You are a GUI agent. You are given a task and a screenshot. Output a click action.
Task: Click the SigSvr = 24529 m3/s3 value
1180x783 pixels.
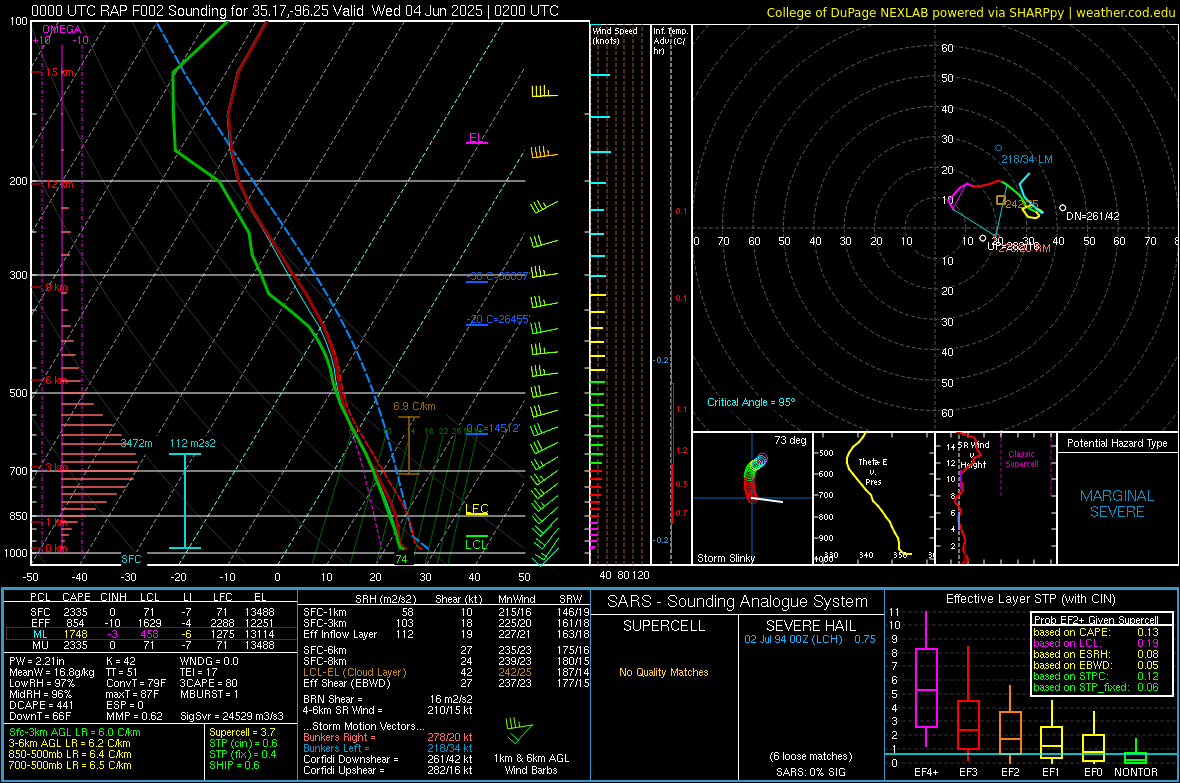pos(232,716)
